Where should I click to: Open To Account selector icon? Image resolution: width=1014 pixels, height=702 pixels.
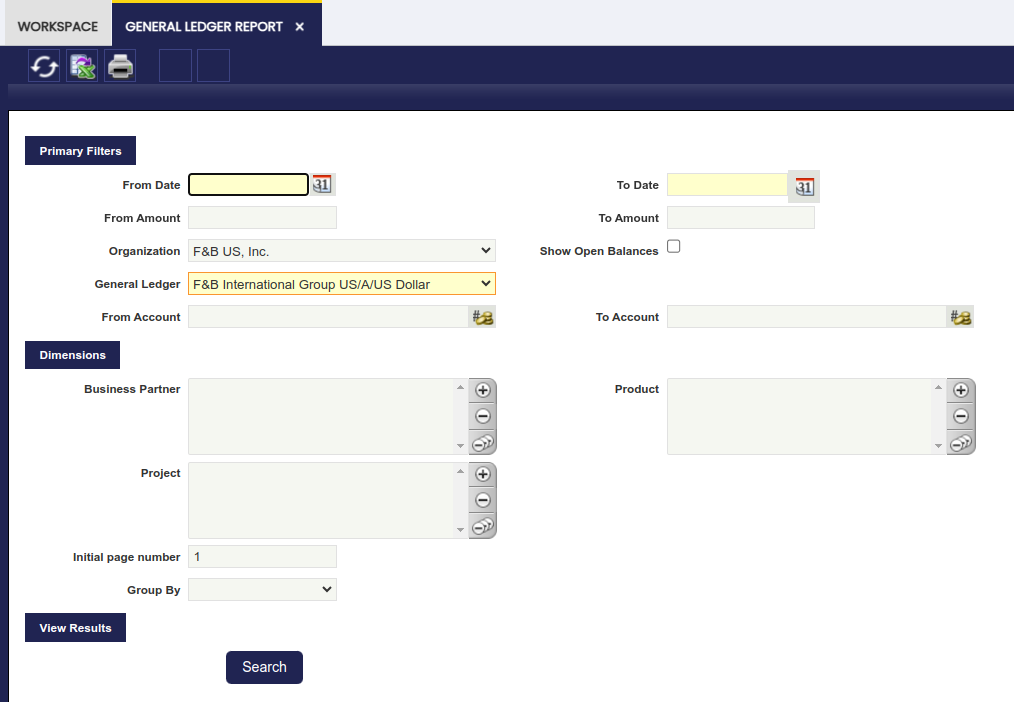pos(961,317)
